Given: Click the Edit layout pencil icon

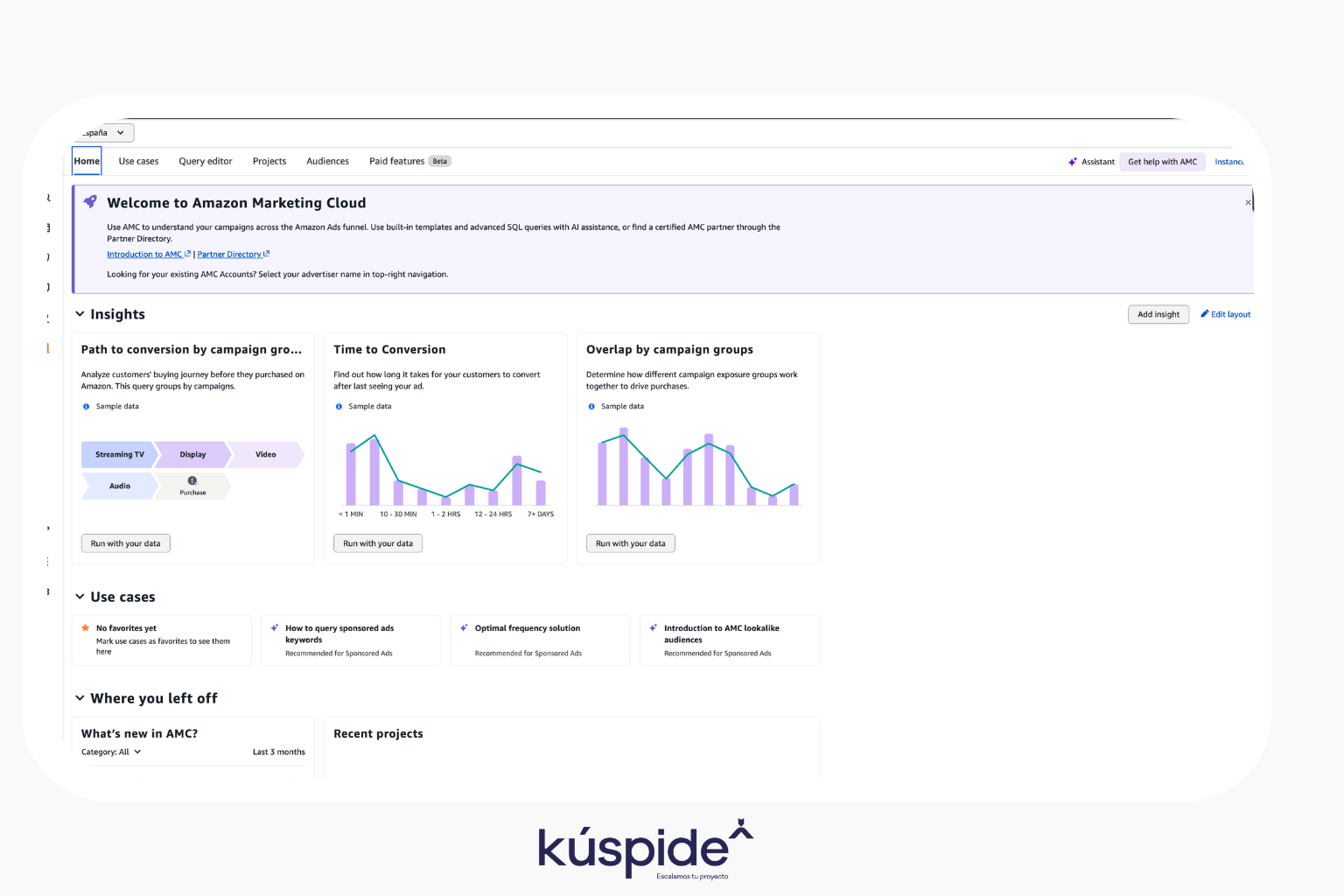Looking at the screenshot, I should (x=1205, y=314).
